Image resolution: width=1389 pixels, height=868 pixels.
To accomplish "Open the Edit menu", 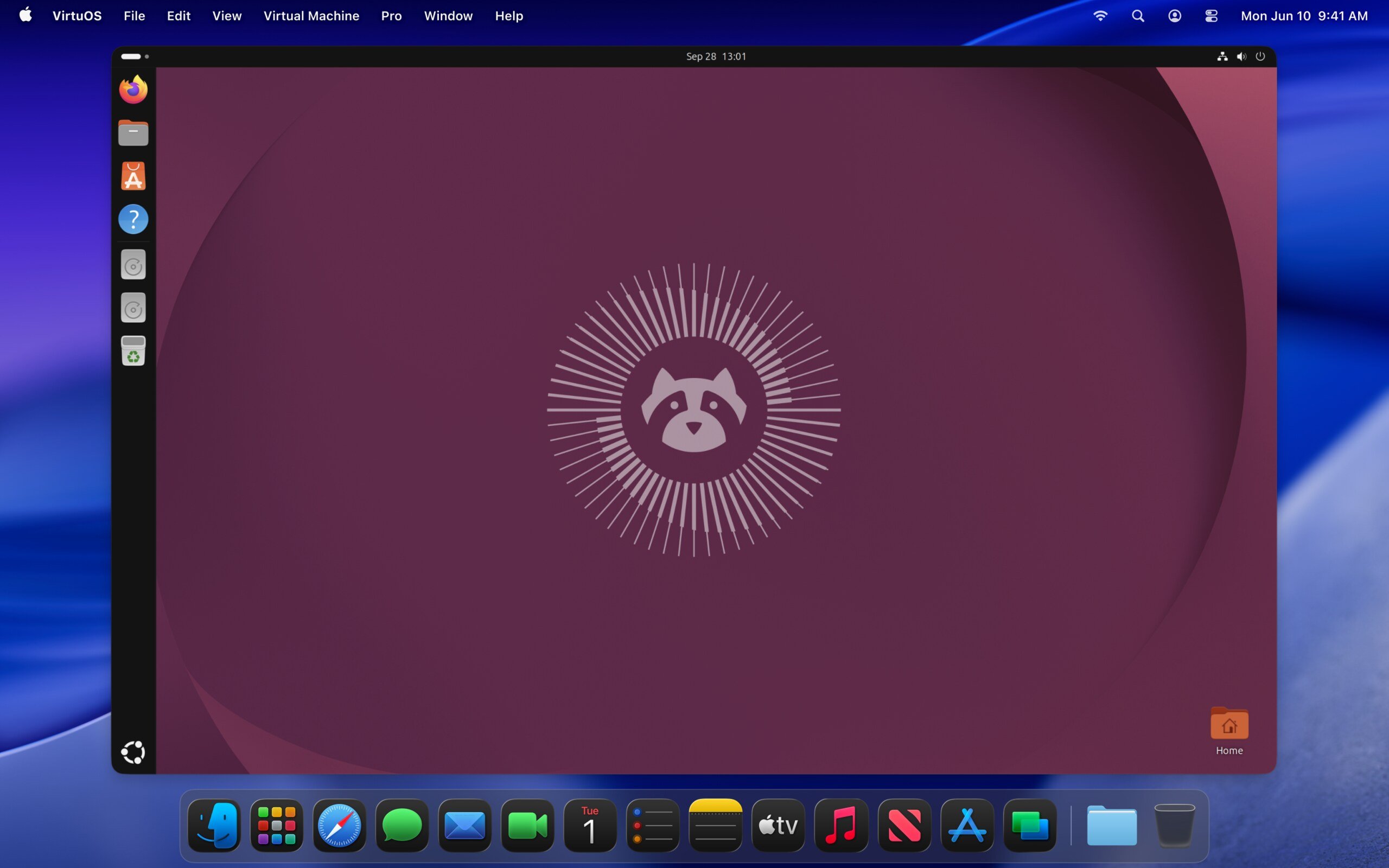I will pos(179,16).
